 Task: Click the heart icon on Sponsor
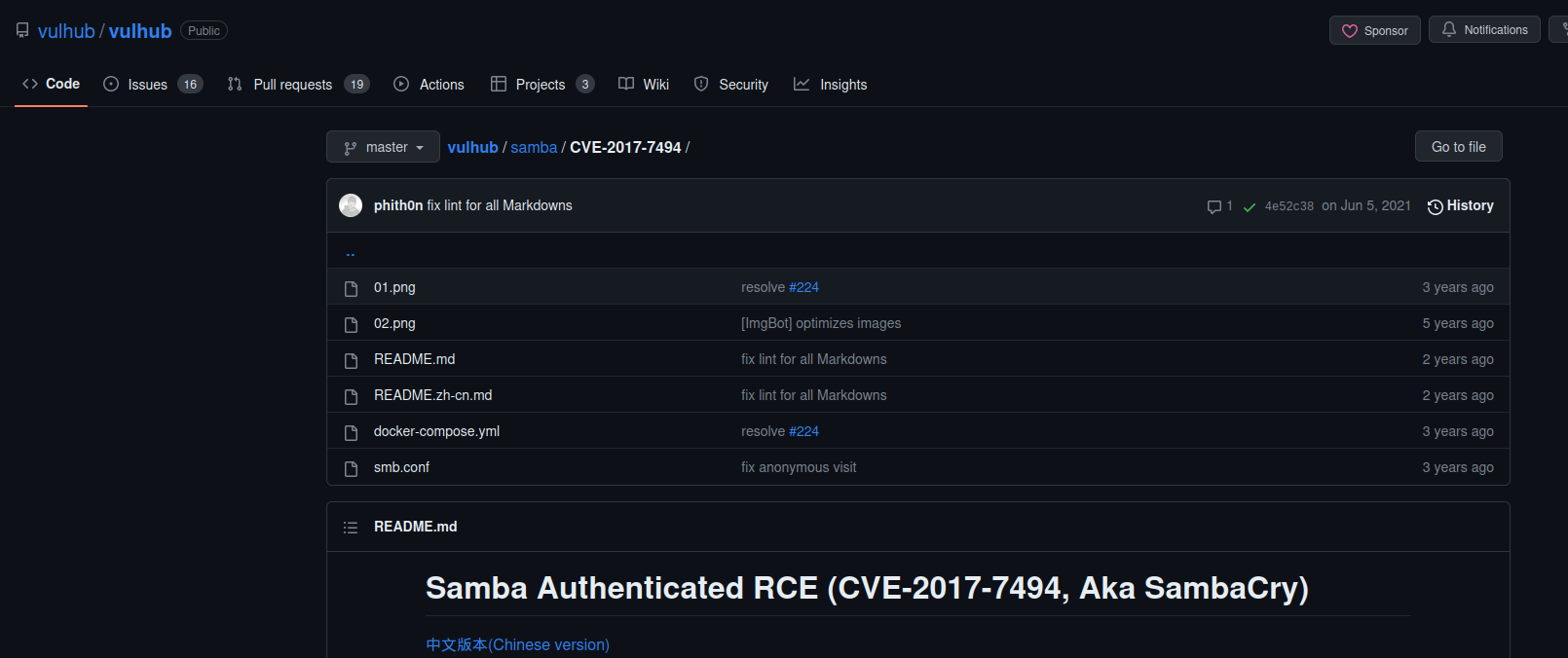pos(1350,31)
